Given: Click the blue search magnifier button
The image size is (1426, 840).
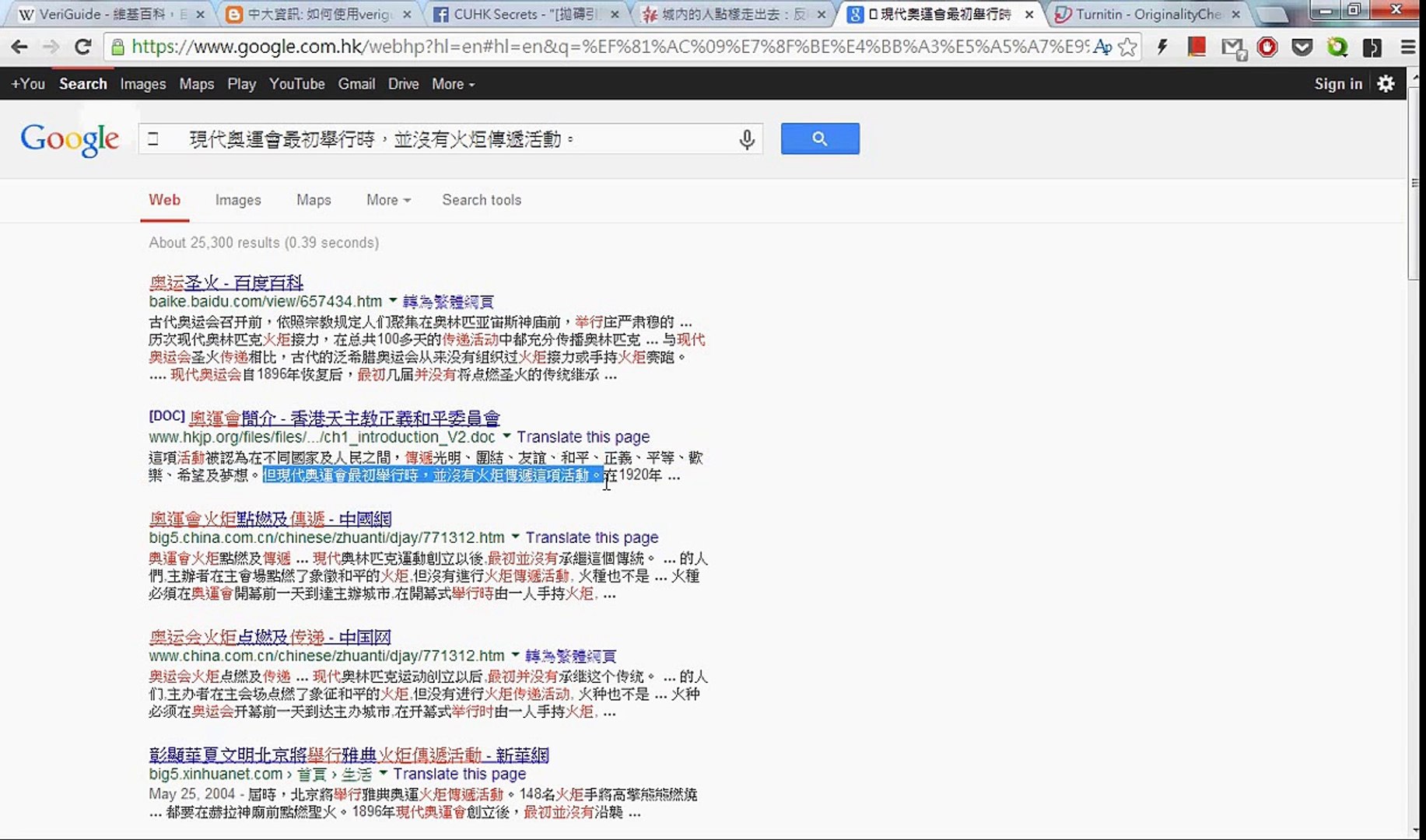Looking at the screenshot, I should click(x=820, y=138).
